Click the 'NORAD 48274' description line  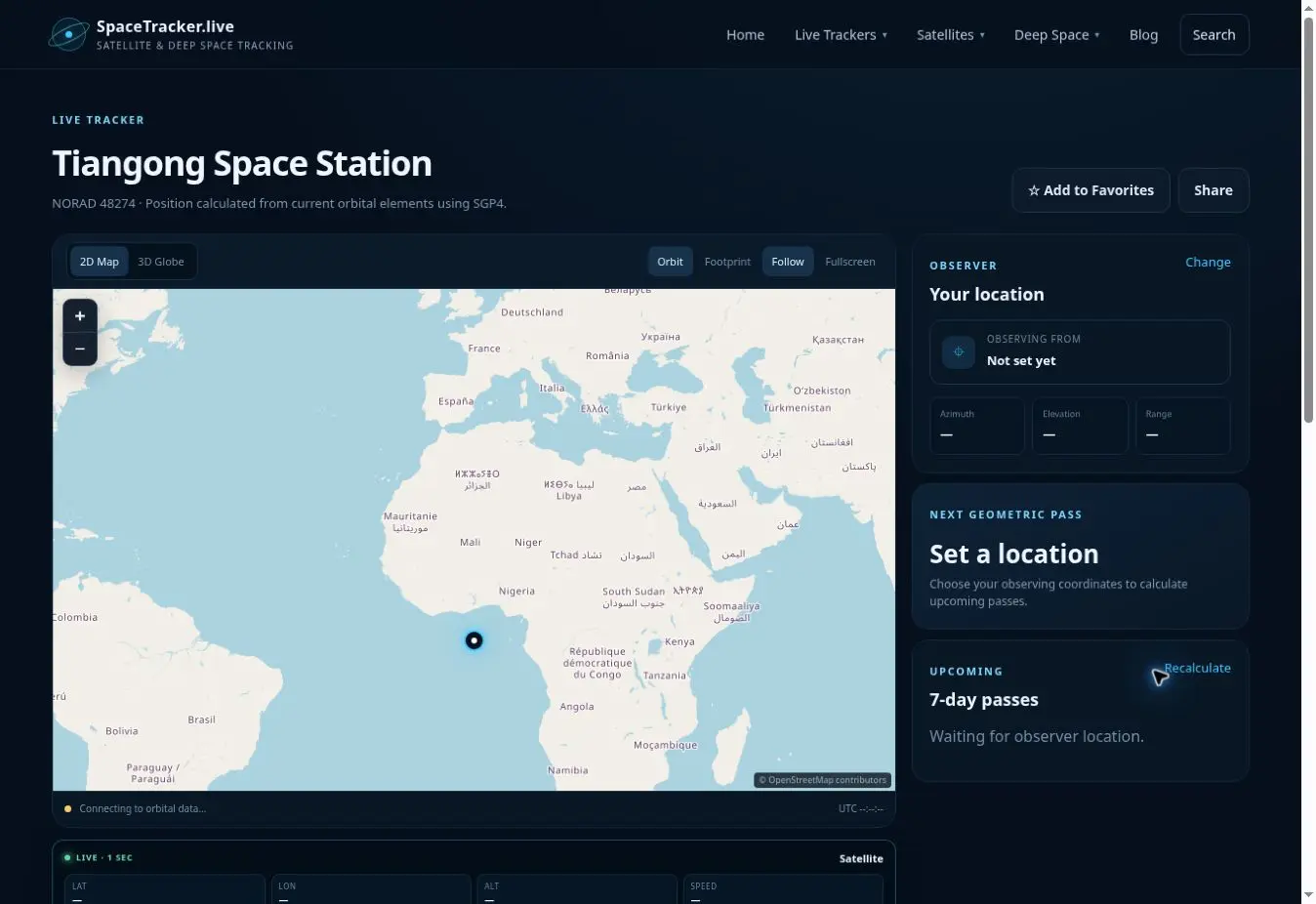[x=279, y=203]
